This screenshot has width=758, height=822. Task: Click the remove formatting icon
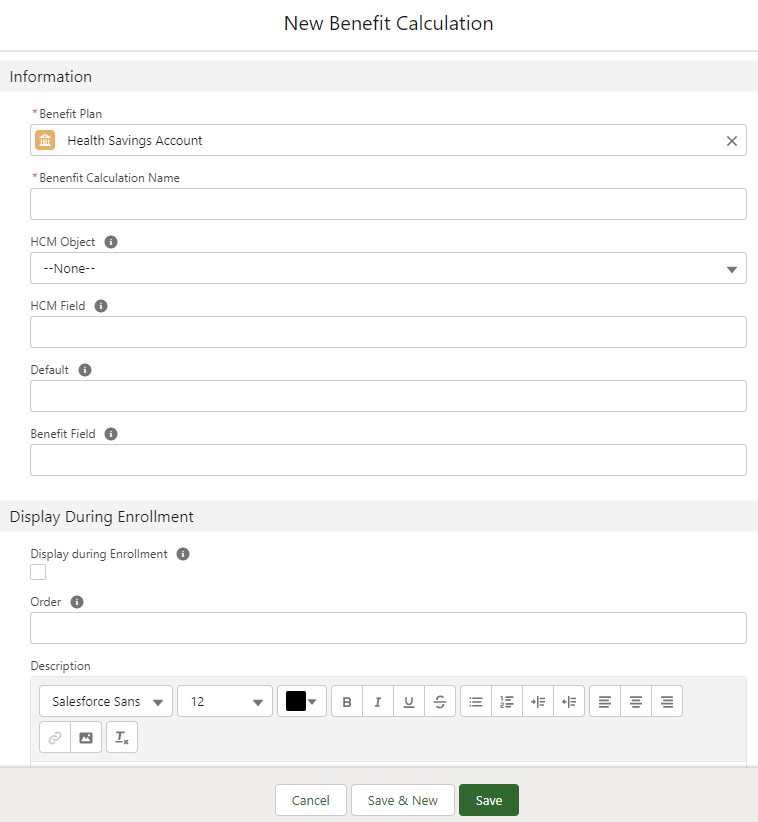tap(122, 737)
